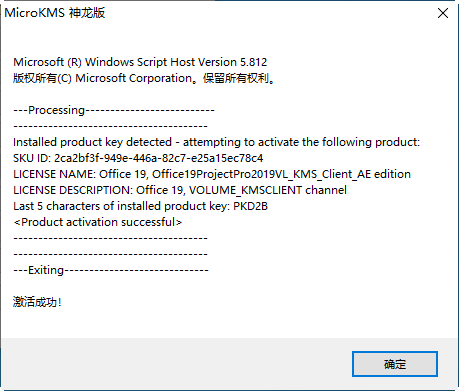459x391 pixels.
Task: Click the Windows Script Host Version line
Action: [x=140, y=62]
